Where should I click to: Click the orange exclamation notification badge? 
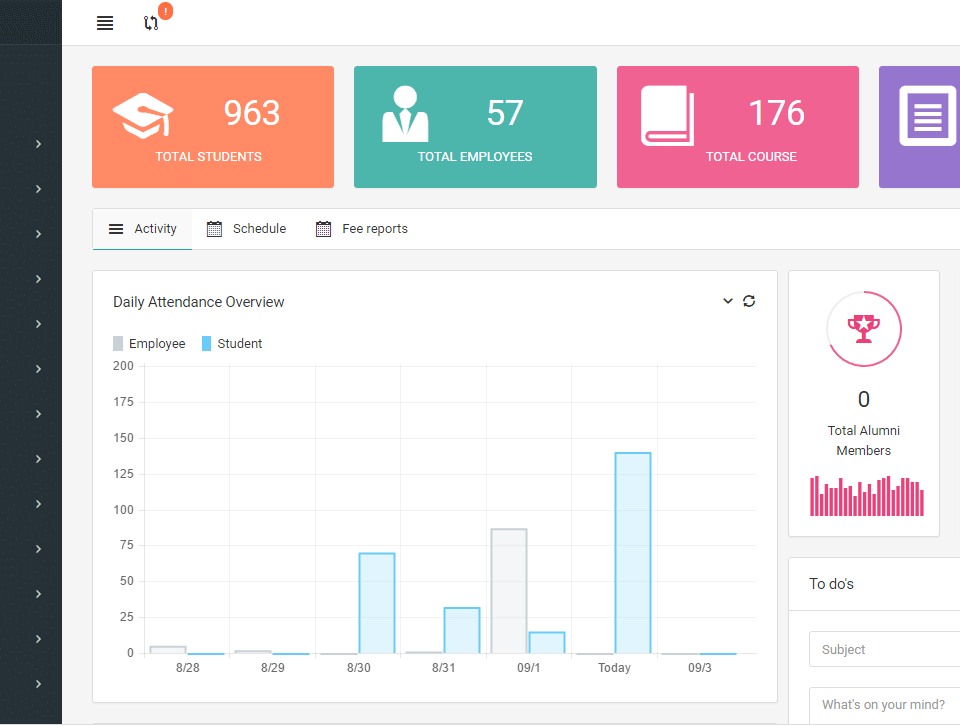pyautogui.click(x=165, y=11)
